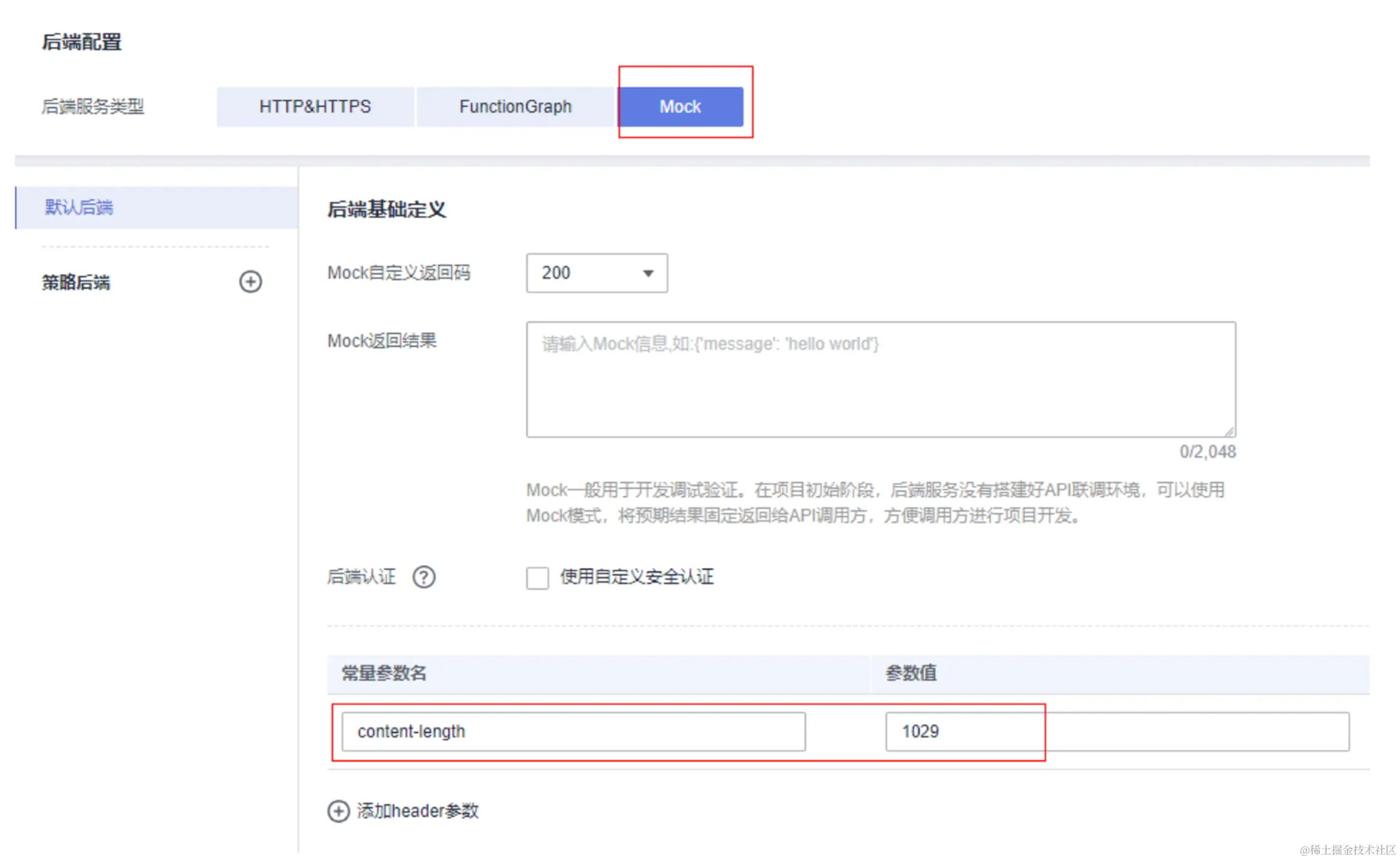Click the 常量参数名 column header
The image size is (1400, 860).
click(x=384, y=673)
